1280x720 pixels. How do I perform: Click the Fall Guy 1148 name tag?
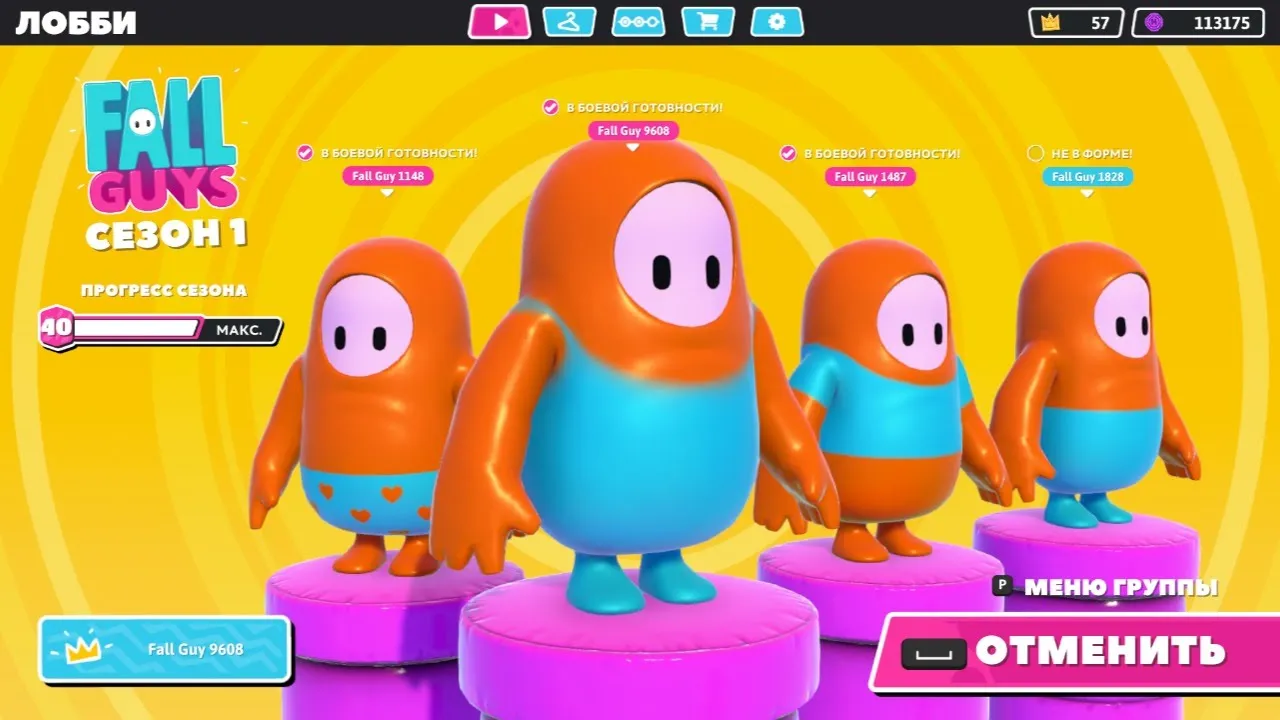[388, 176]
